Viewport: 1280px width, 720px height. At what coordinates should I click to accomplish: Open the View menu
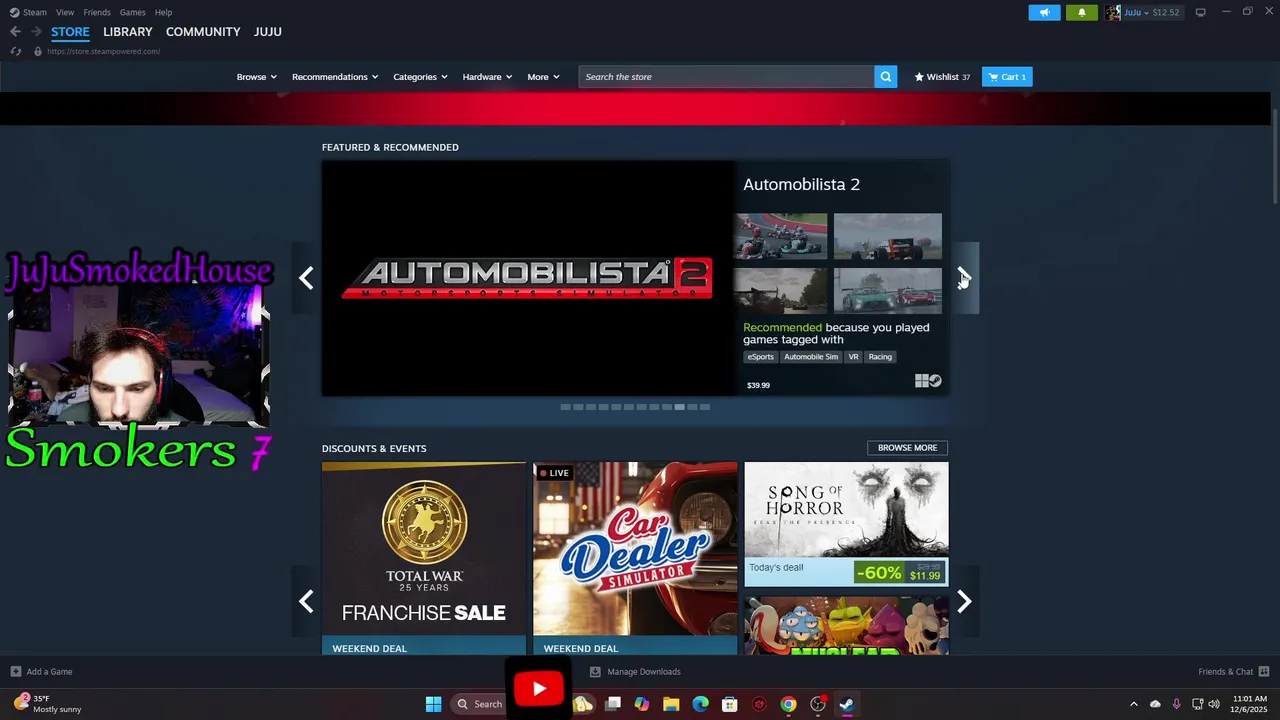(65, 12)
